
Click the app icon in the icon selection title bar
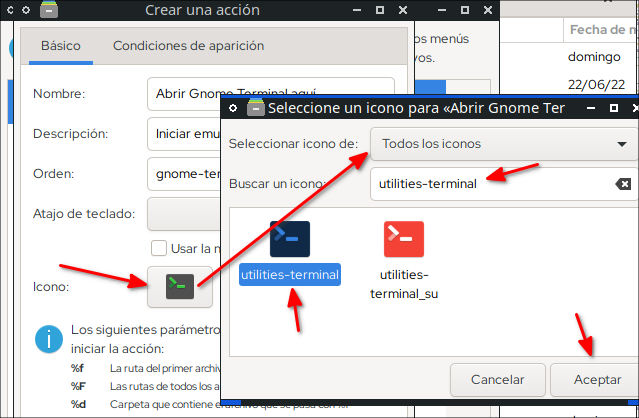pyautogui.click(x=256, y=108)
